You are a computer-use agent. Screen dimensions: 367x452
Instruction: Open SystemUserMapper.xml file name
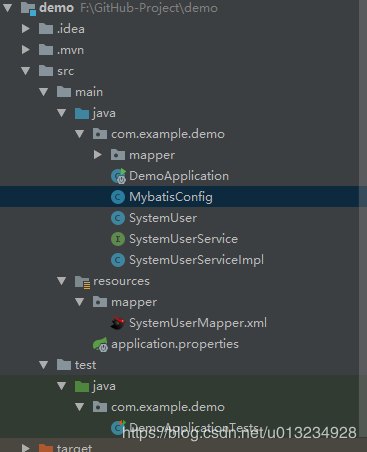(x=198, y=323)
